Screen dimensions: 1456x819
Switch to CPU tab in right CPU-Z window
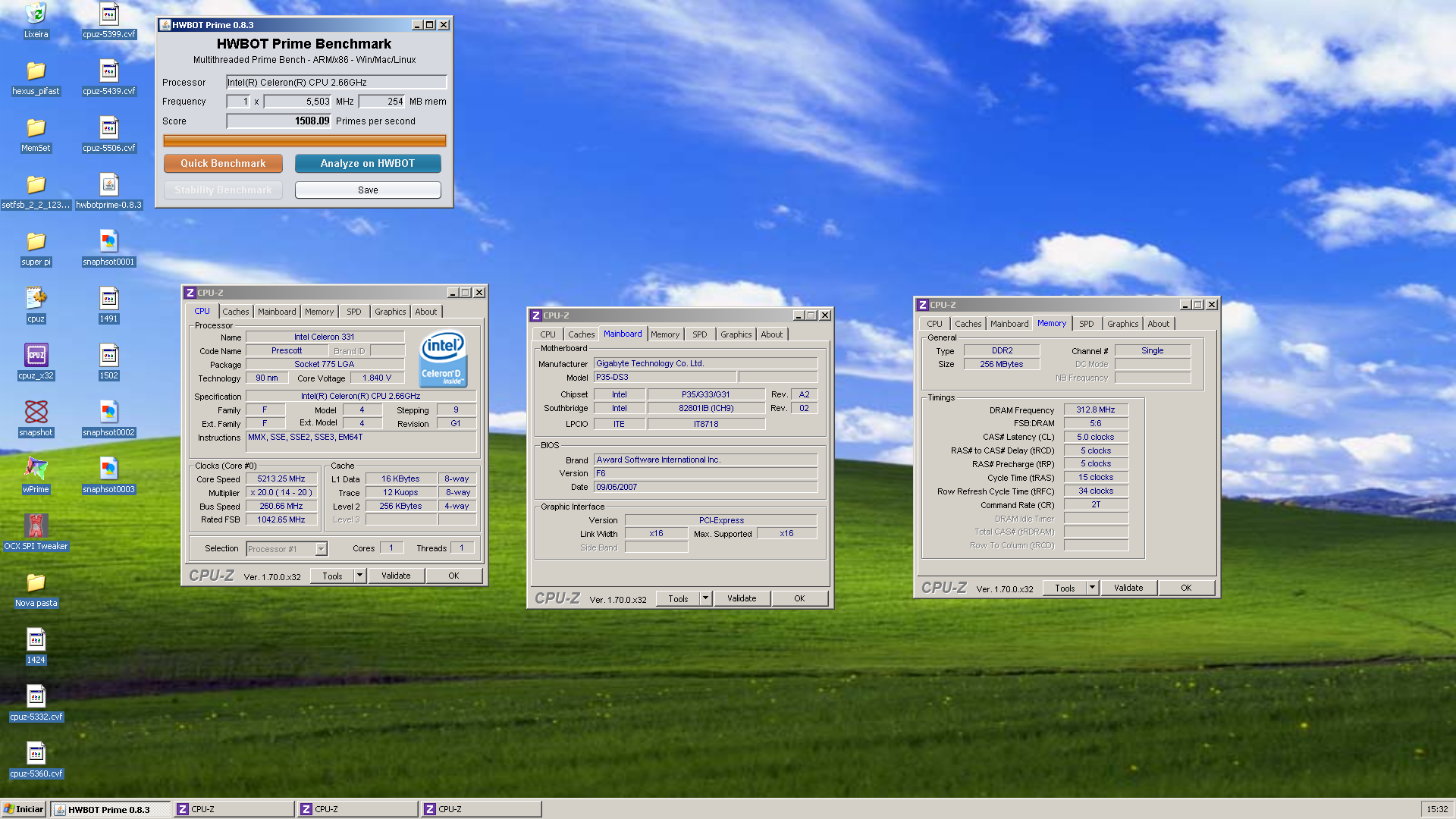[x=934, y=324]
